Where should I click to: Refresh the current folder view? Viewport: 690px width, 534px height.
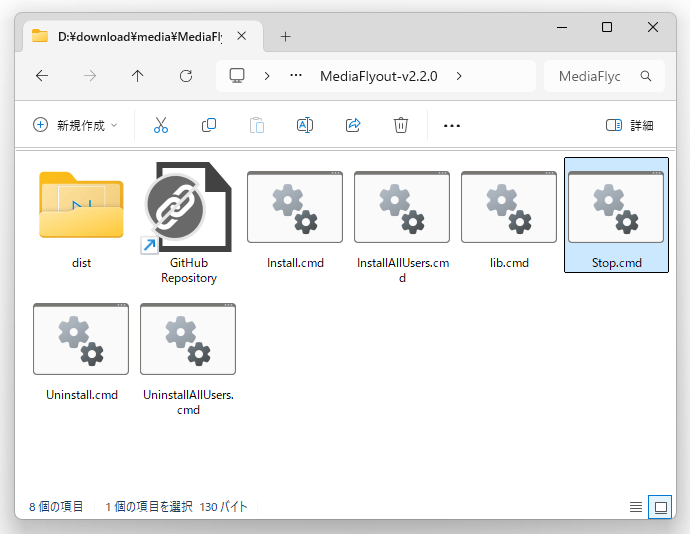click(186, 76)
